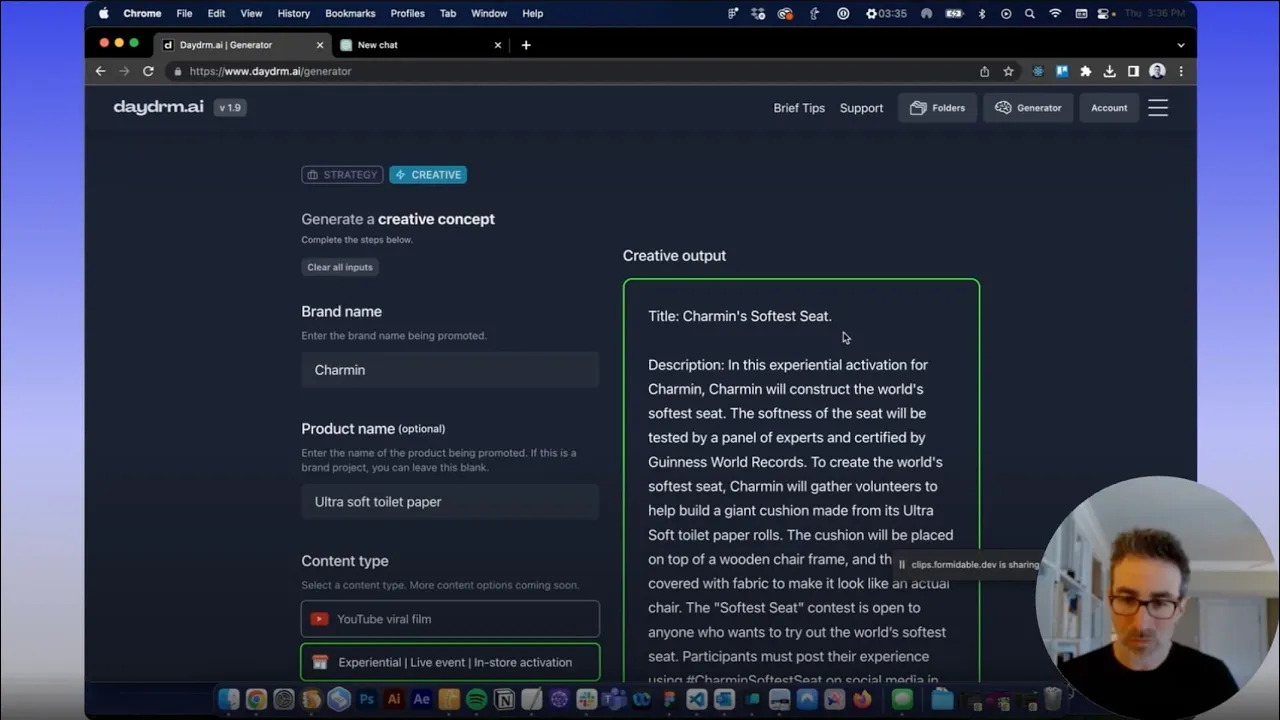Image resolution: width=1280 pixels, height=720 pixels.
Task: Open the History menu
Action: click(293, 14)
